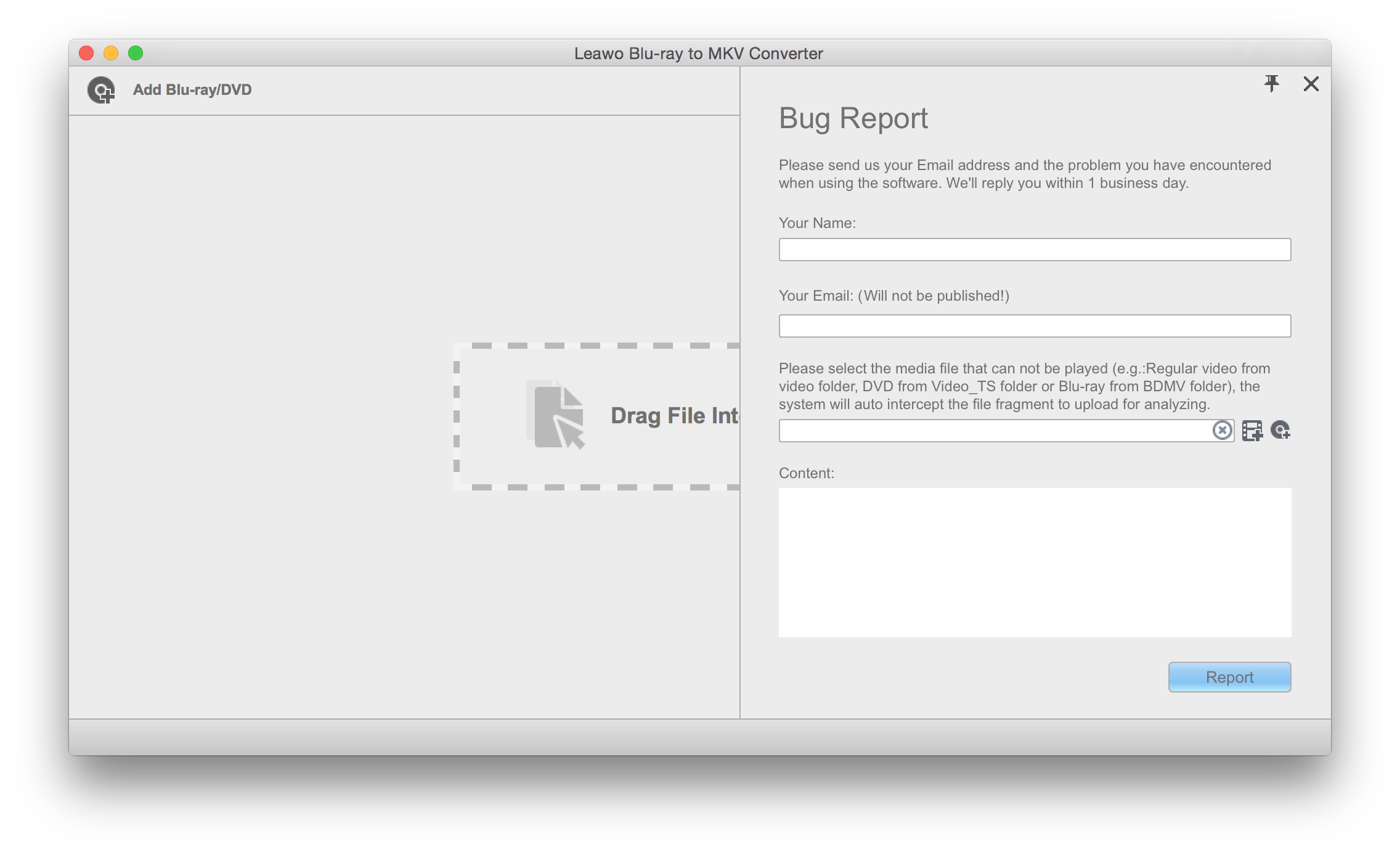Minimize the window with yellow button
The image size is (1400, 854).
[x=111, y=53]
